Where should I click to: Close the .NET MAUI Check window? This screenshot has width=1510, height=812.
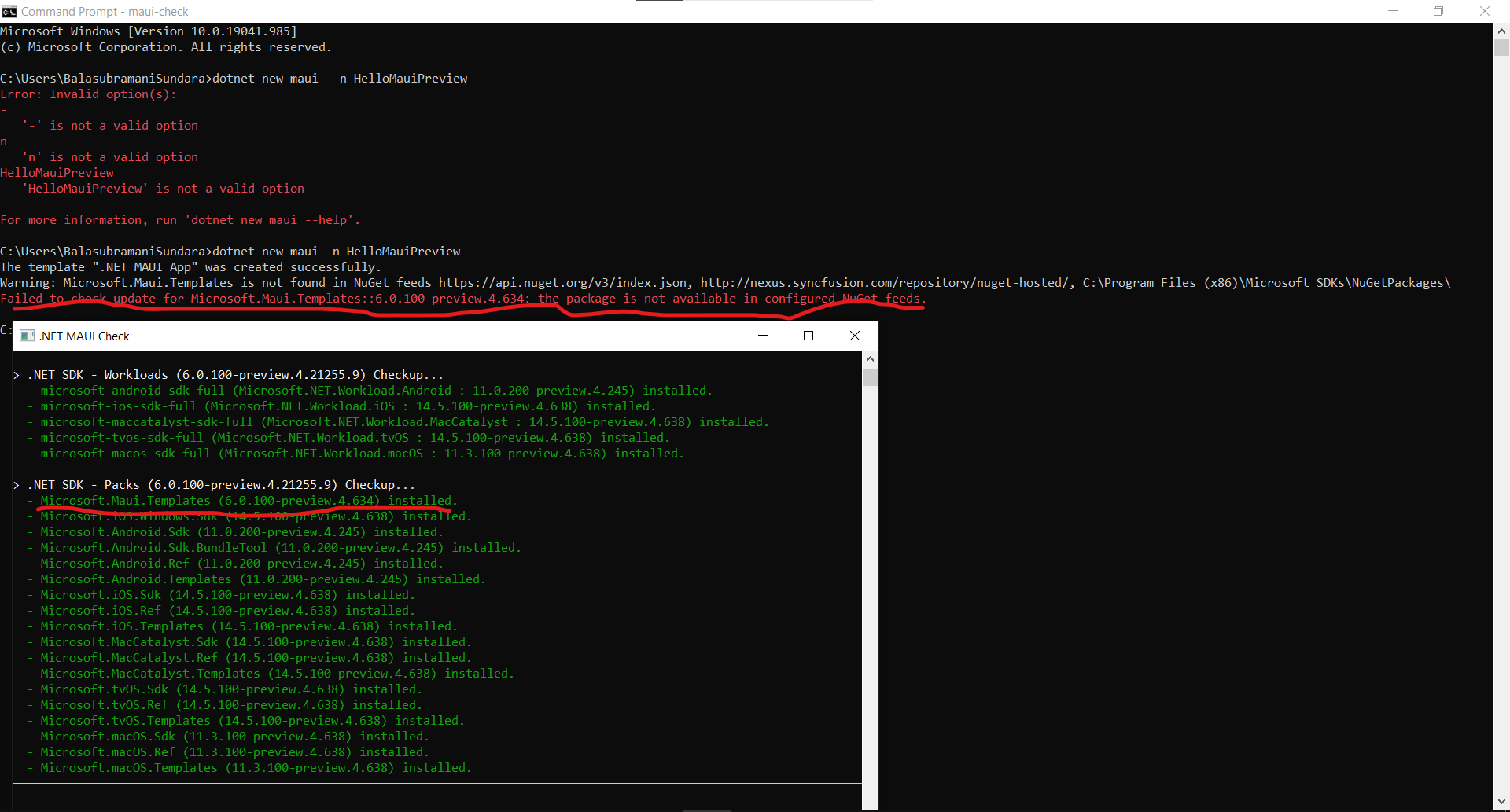point(854,336)
